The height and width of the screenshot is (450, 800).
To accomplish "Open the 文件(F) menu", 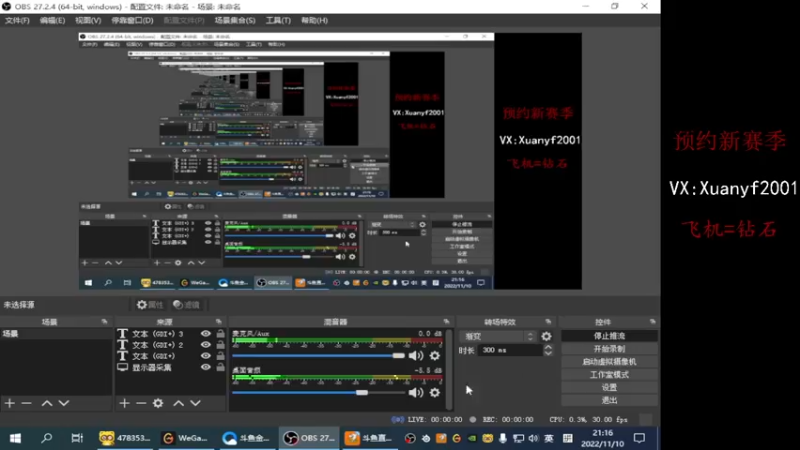I will (17, 20).
